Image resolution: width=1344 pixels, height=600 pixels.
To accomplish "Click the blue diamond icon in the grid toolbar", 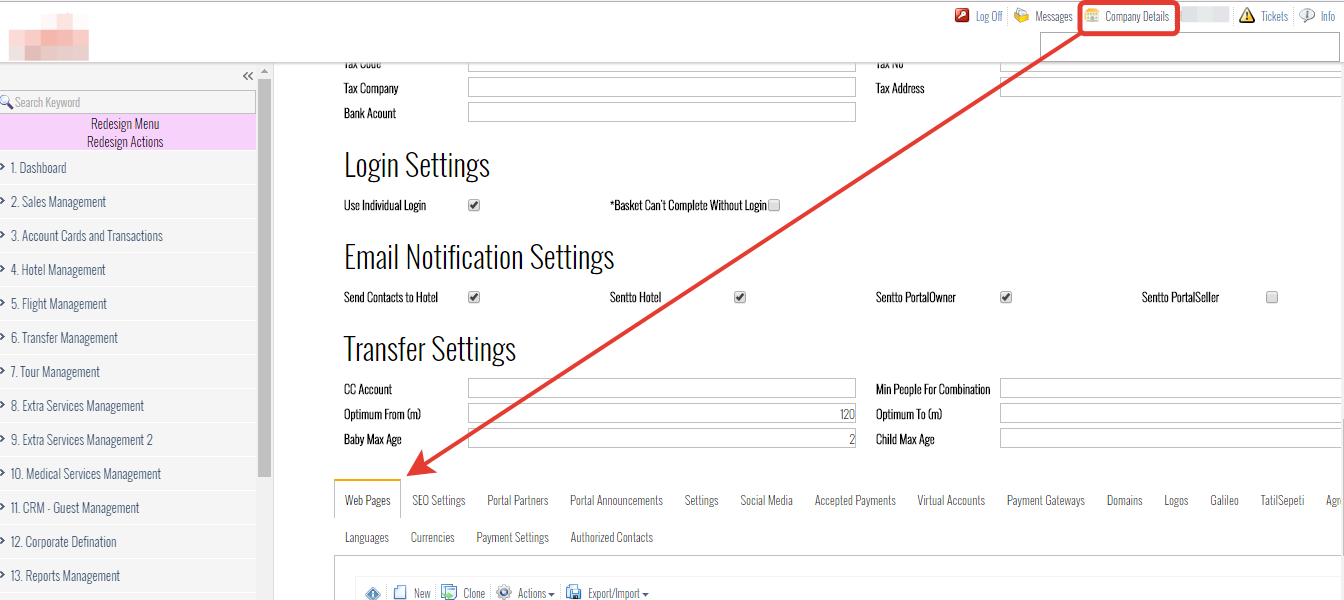I will [373, 593].
